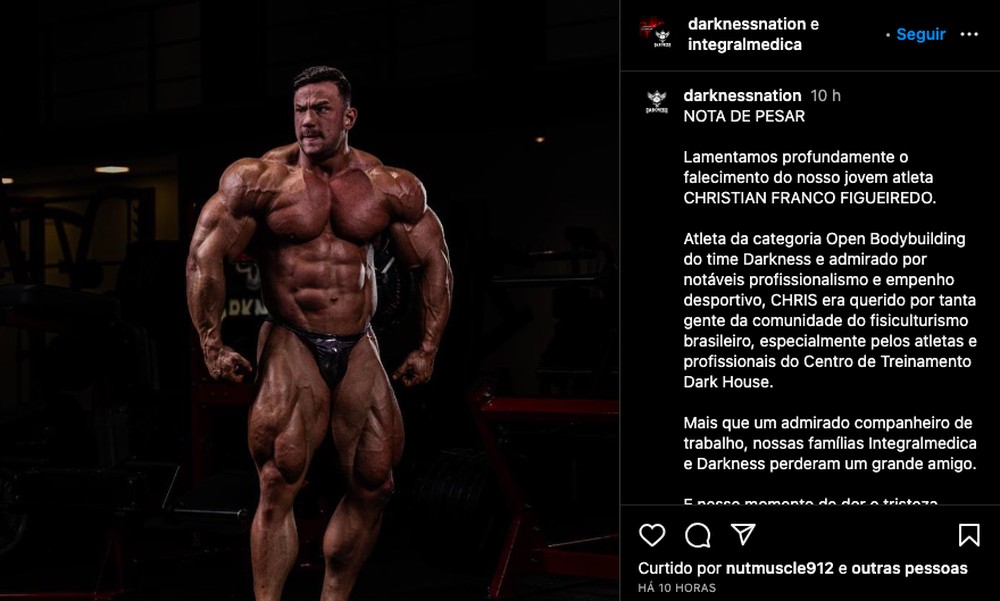This screenshot has height=601, width=1000.
Task: Click the darknessnation avatar beside the caption
Action: click(656, 102)
